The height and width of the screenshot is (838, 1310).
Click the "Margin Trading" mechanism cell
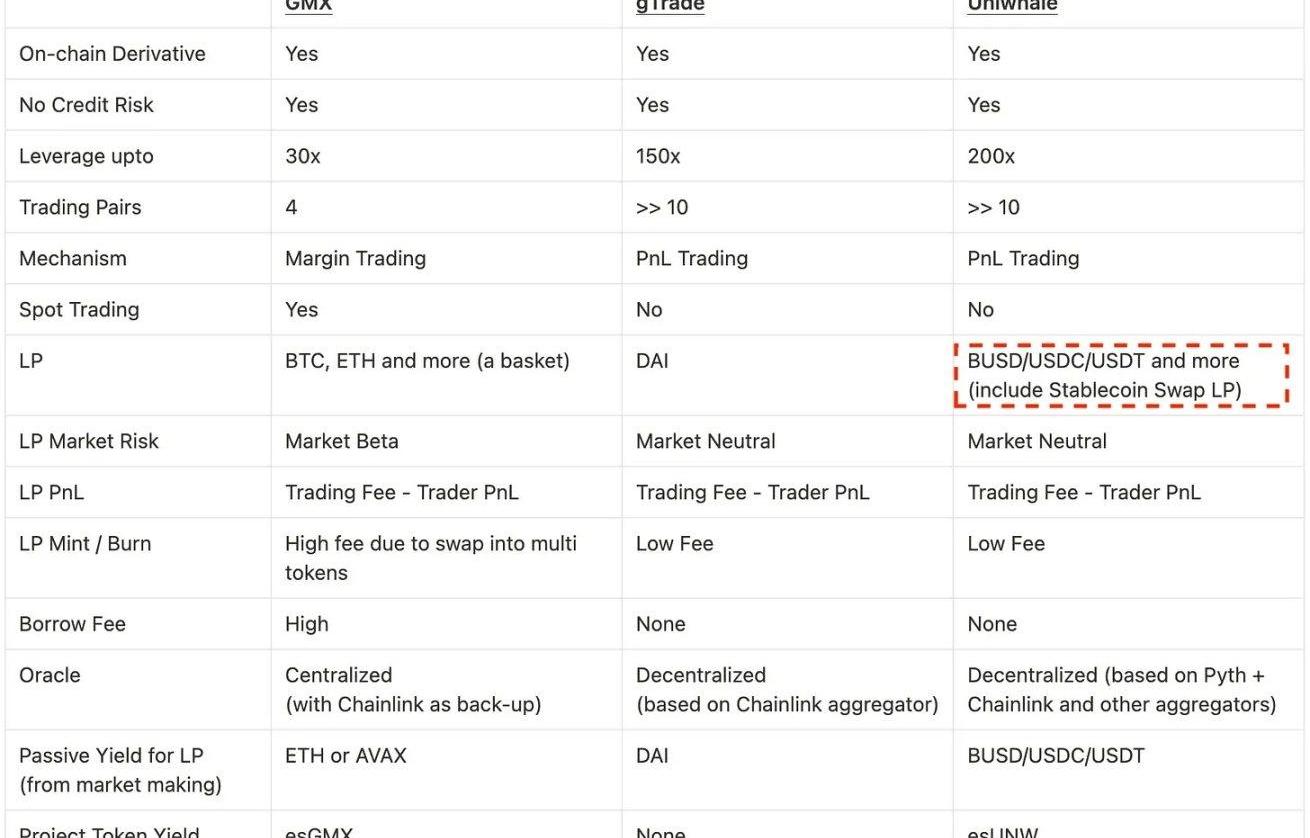click(355, 258)
